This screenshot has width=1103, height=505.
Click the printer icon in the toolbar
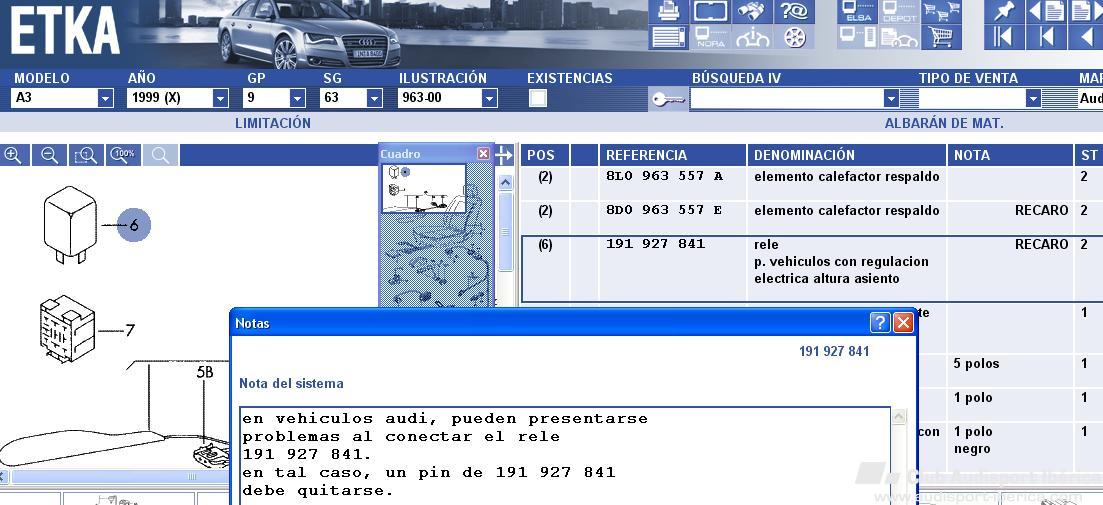[x=668, y=12]
